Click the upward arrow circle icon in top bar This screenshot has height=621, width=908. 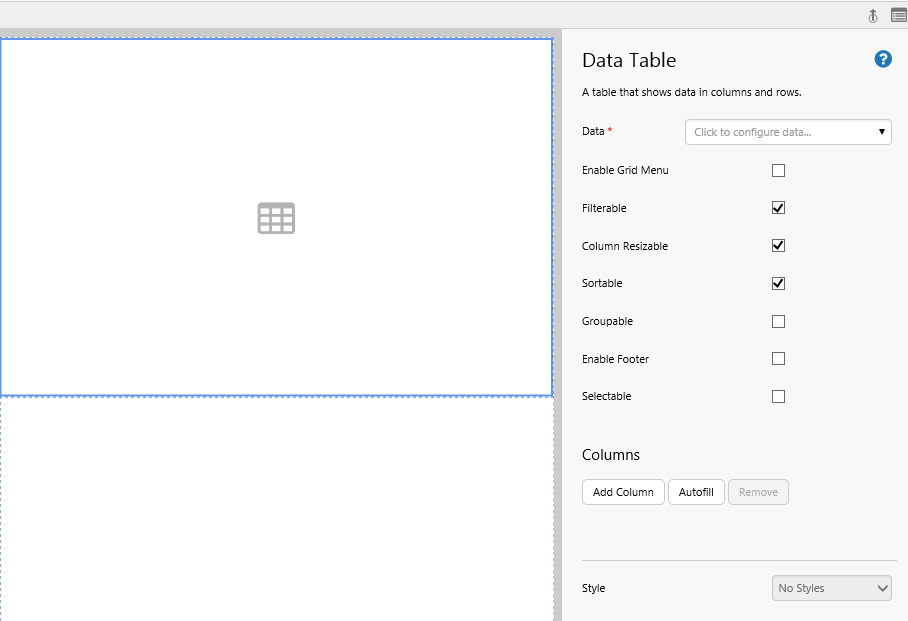click(872, 15)
